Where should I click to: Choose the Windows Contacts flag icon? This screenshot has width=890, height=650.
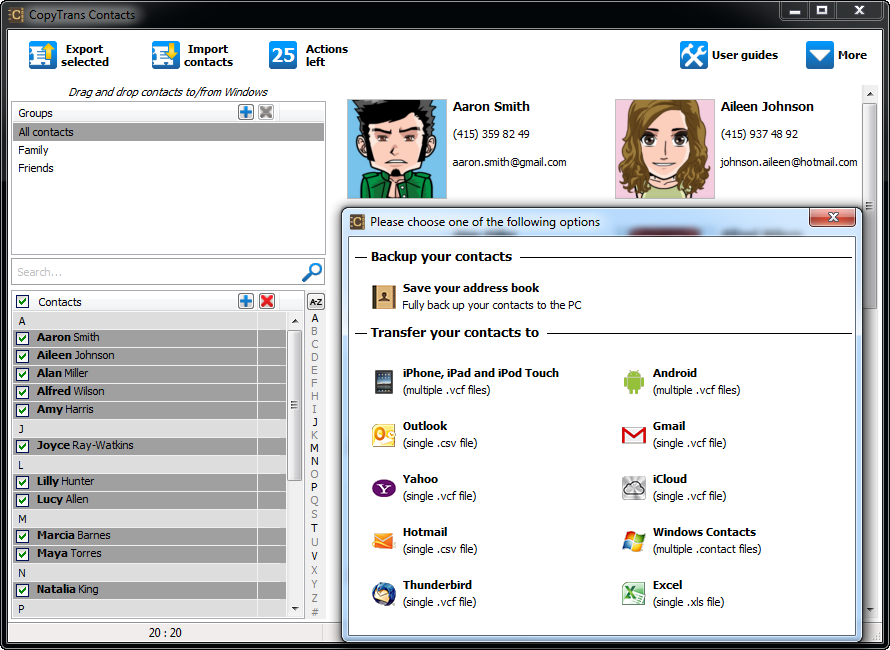tap(633, 540)
